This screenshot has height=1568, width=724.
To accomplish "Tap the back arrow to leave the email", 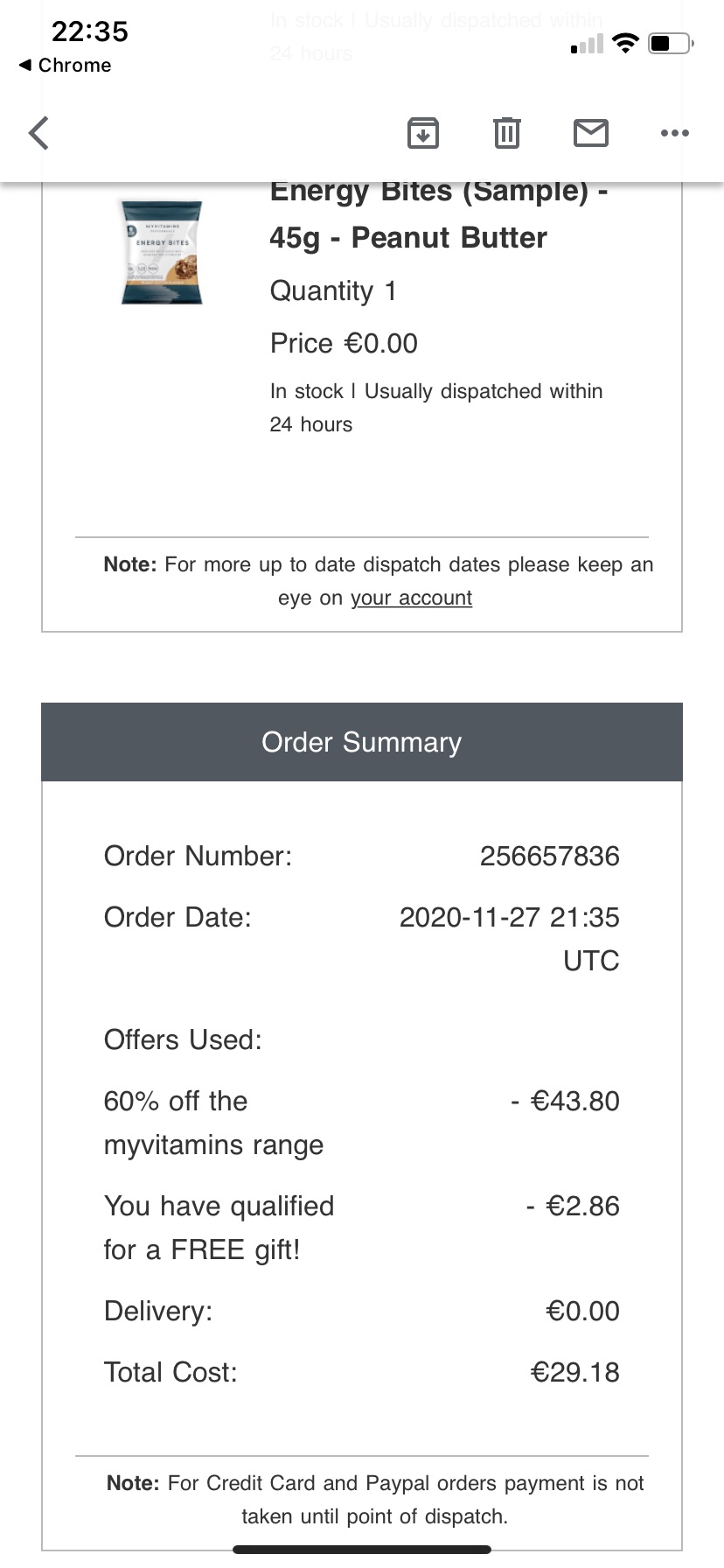I will pos(38,133).
